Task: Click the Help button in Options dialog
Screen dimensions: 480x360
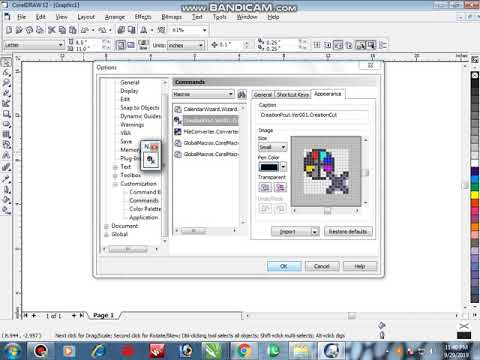Action: click(x=360, y=266)
